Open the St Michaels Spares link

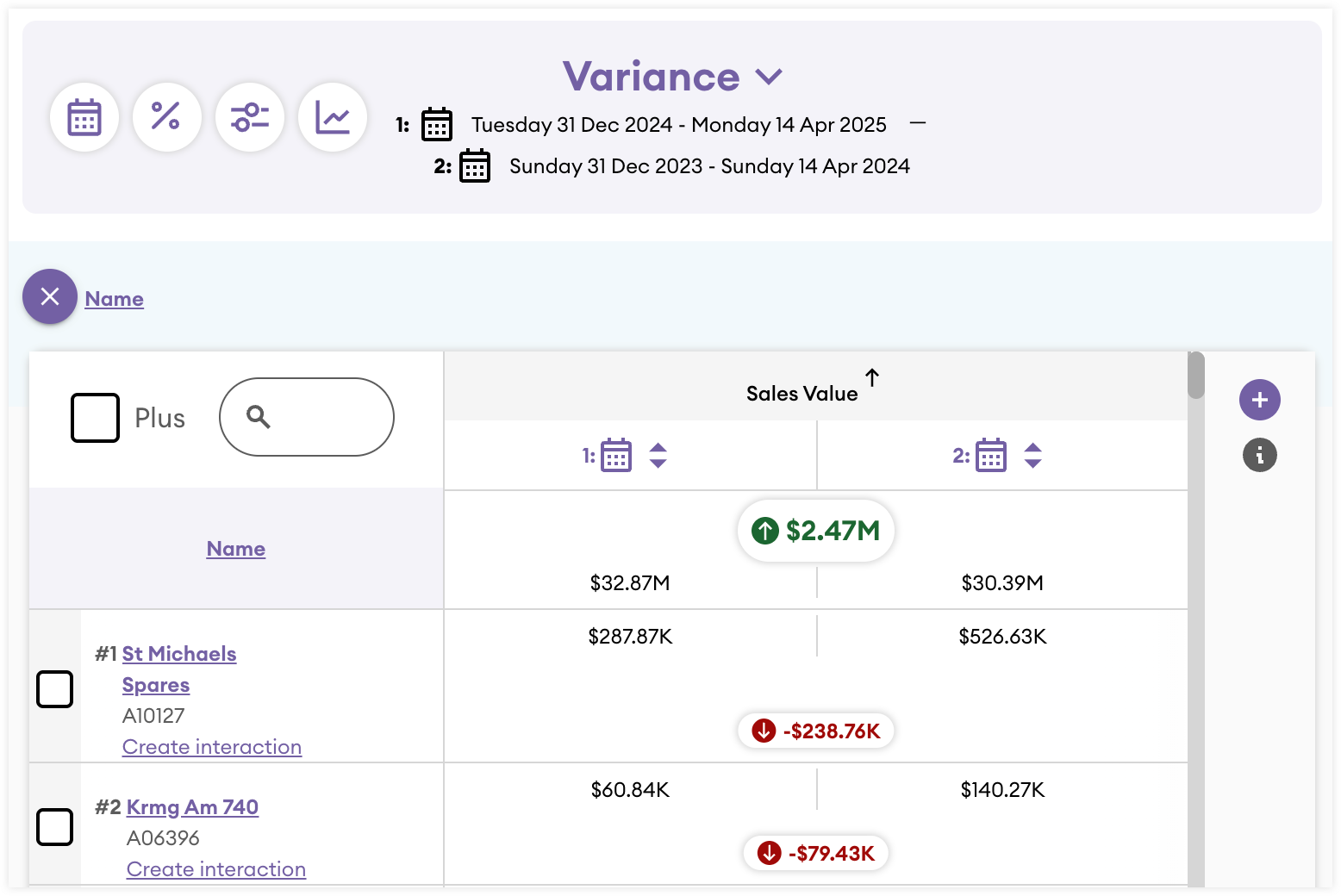[178, 654]
